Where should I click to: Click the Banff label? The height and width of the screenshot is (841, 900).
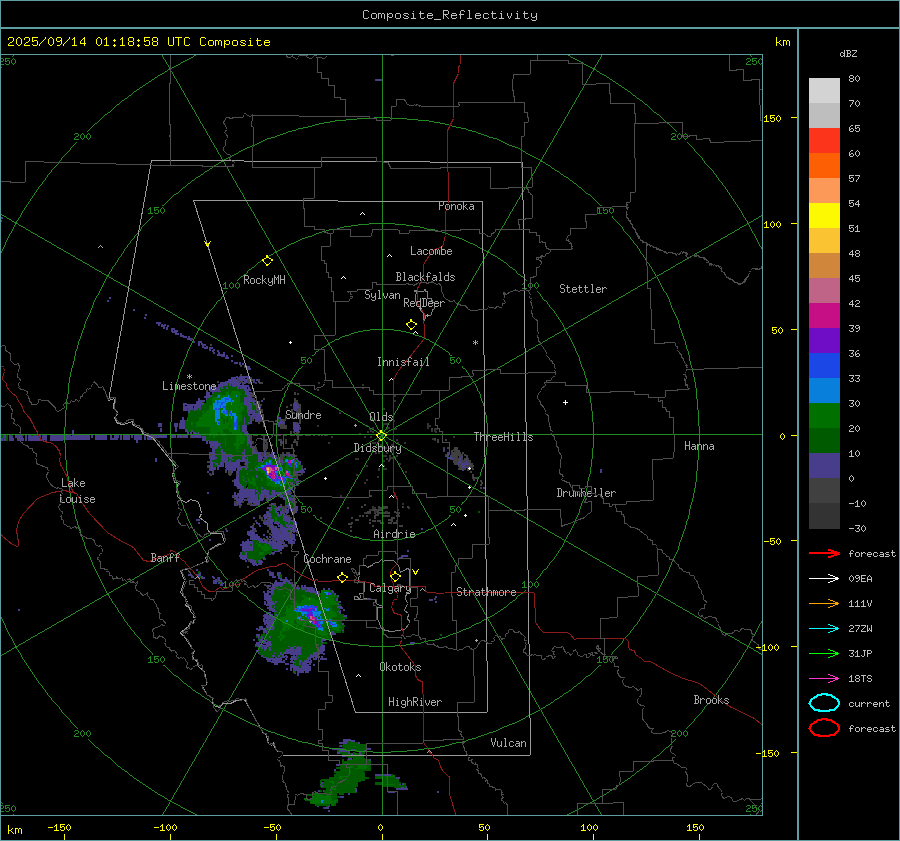(x=165, y=557)
